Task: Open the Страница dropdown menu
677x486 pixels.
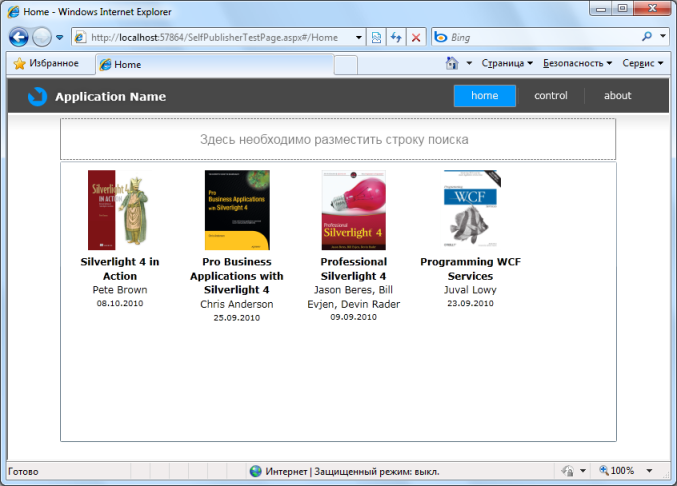Action: click(x=507, y=63)
